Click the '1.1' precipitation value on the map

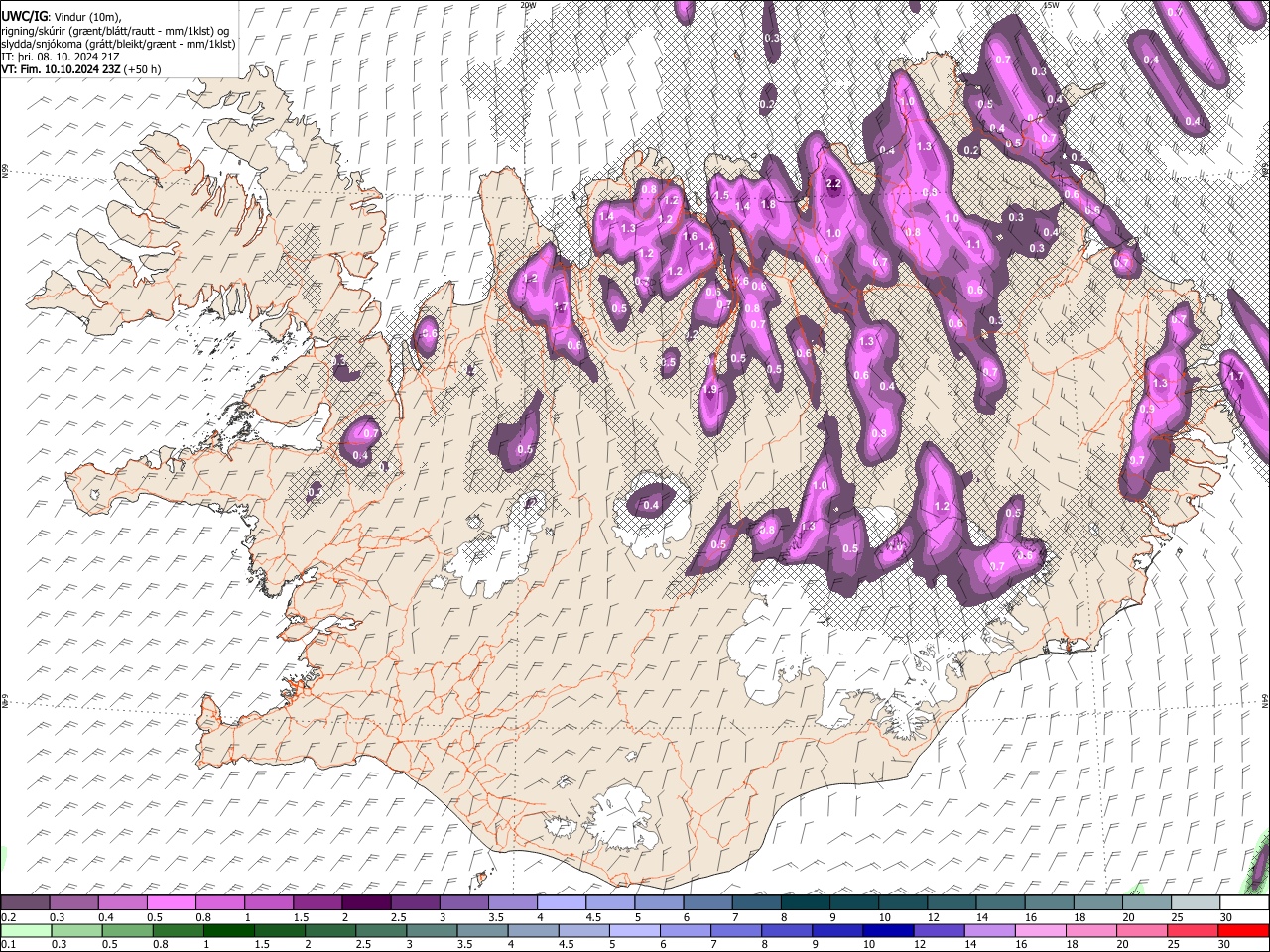click(x=973, y=244)
